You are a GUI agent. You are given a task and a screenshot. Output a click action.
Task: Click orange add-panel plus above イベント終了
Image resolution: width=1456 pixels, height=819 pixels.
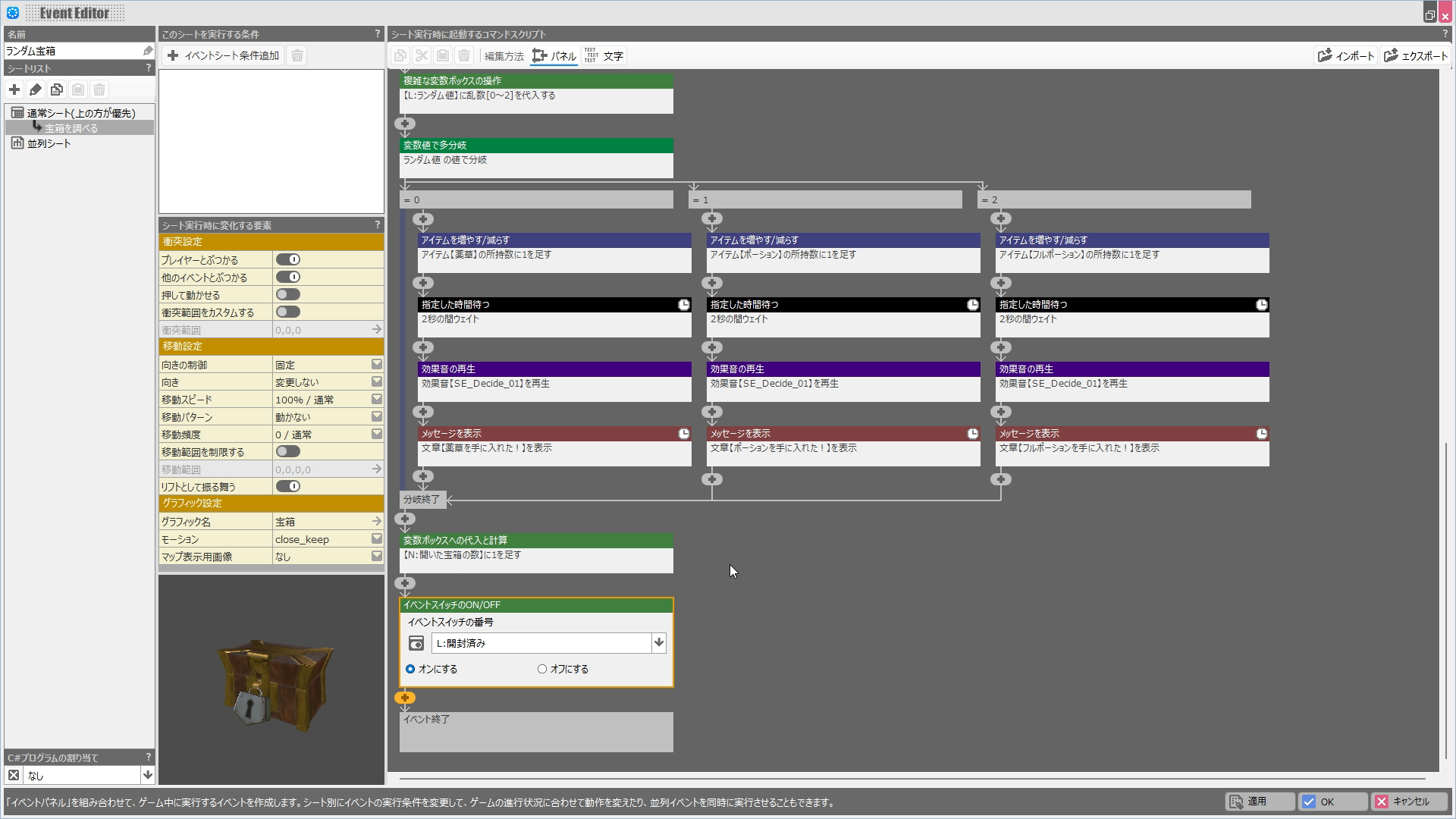click(405, 698)
